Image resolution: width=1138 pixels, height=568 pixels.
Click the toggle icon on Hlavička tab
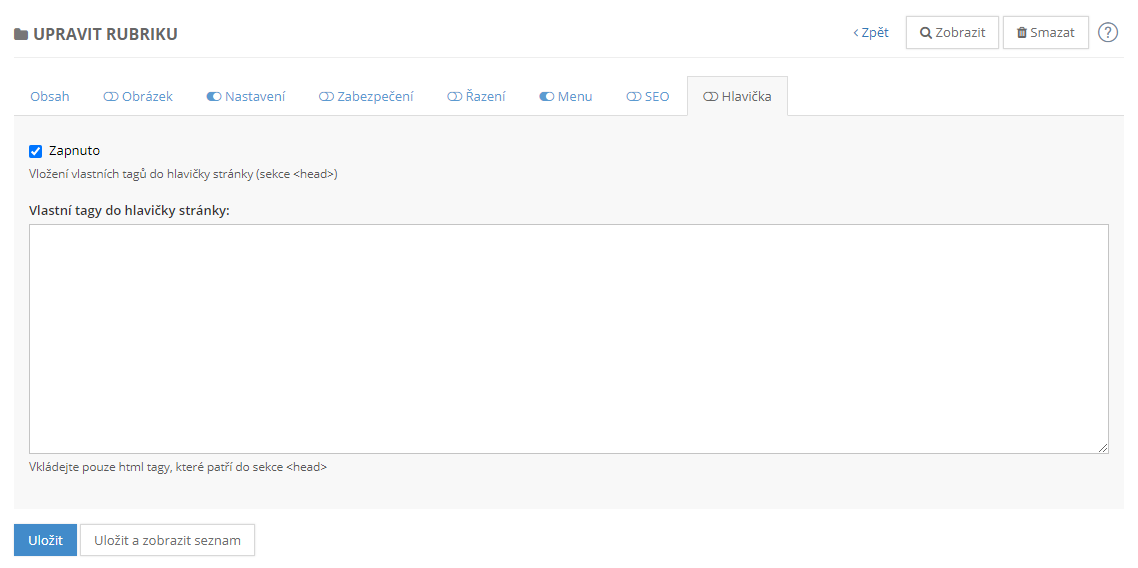(710, 97)
